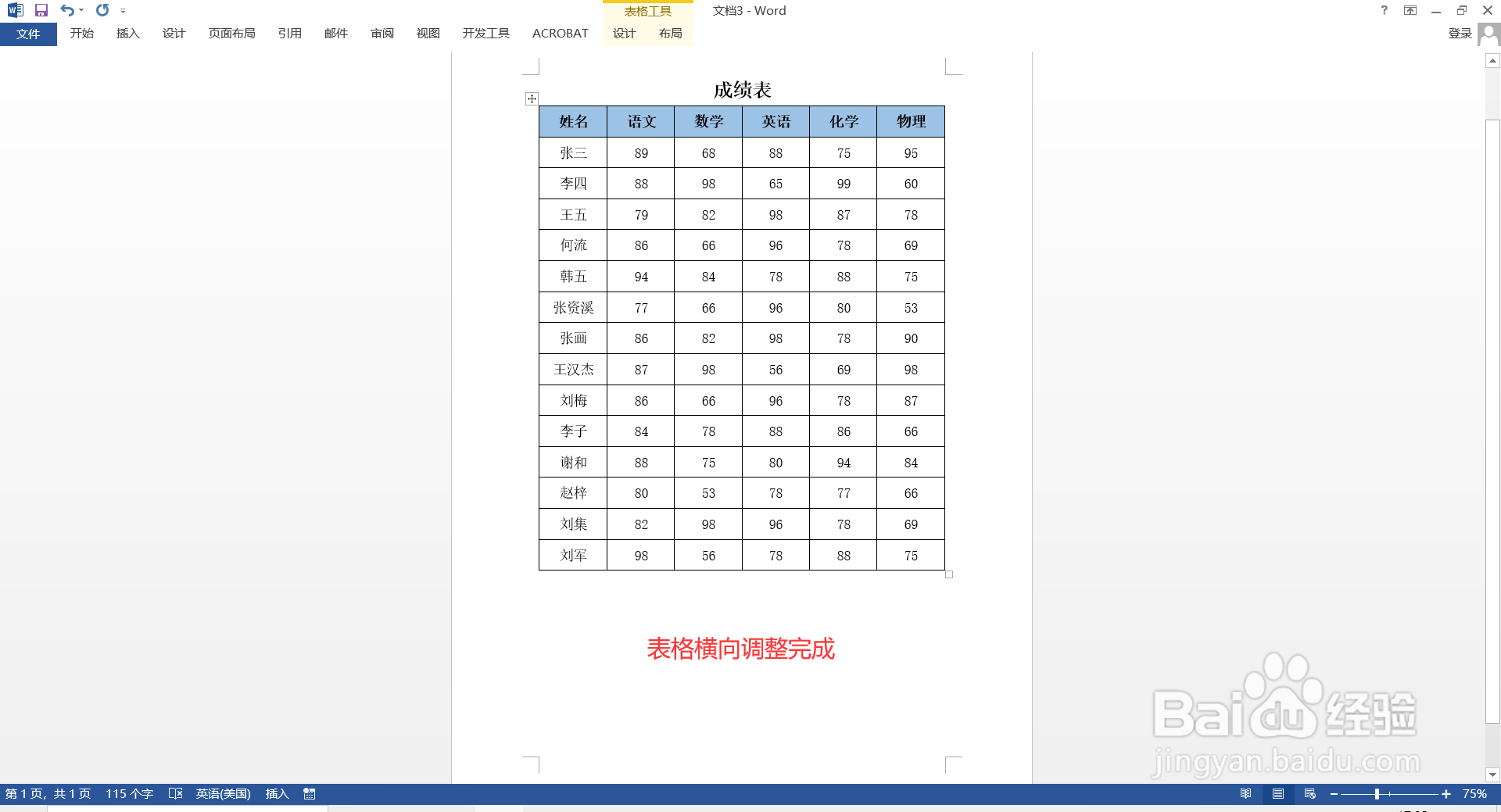Open the main 设计 tab next to 插入
The width and height of the screenshot is (1501, 812).
(174, 34)
